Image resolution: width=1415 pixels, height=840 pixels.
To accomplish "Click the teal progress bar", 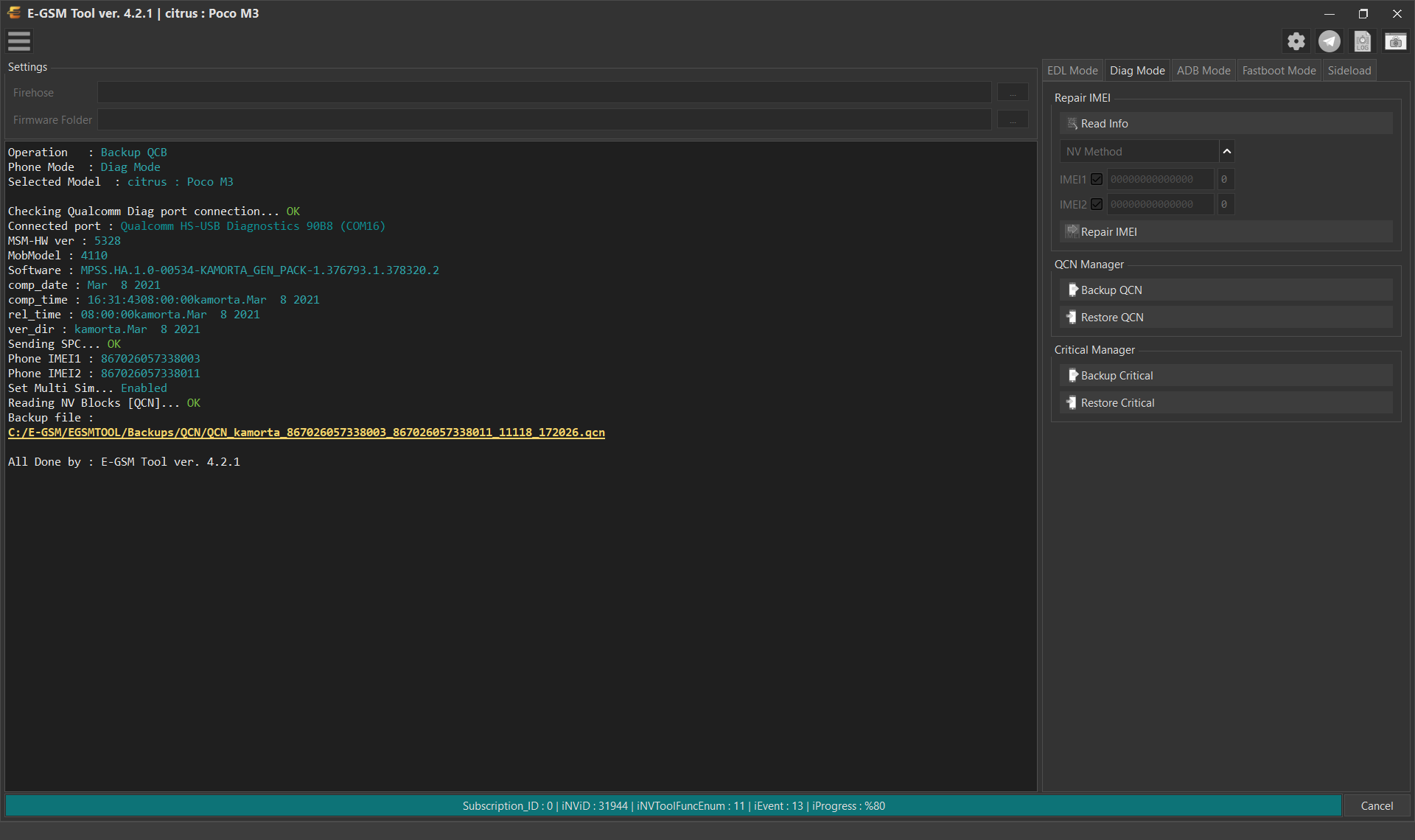I will click(x=673, y=806).
